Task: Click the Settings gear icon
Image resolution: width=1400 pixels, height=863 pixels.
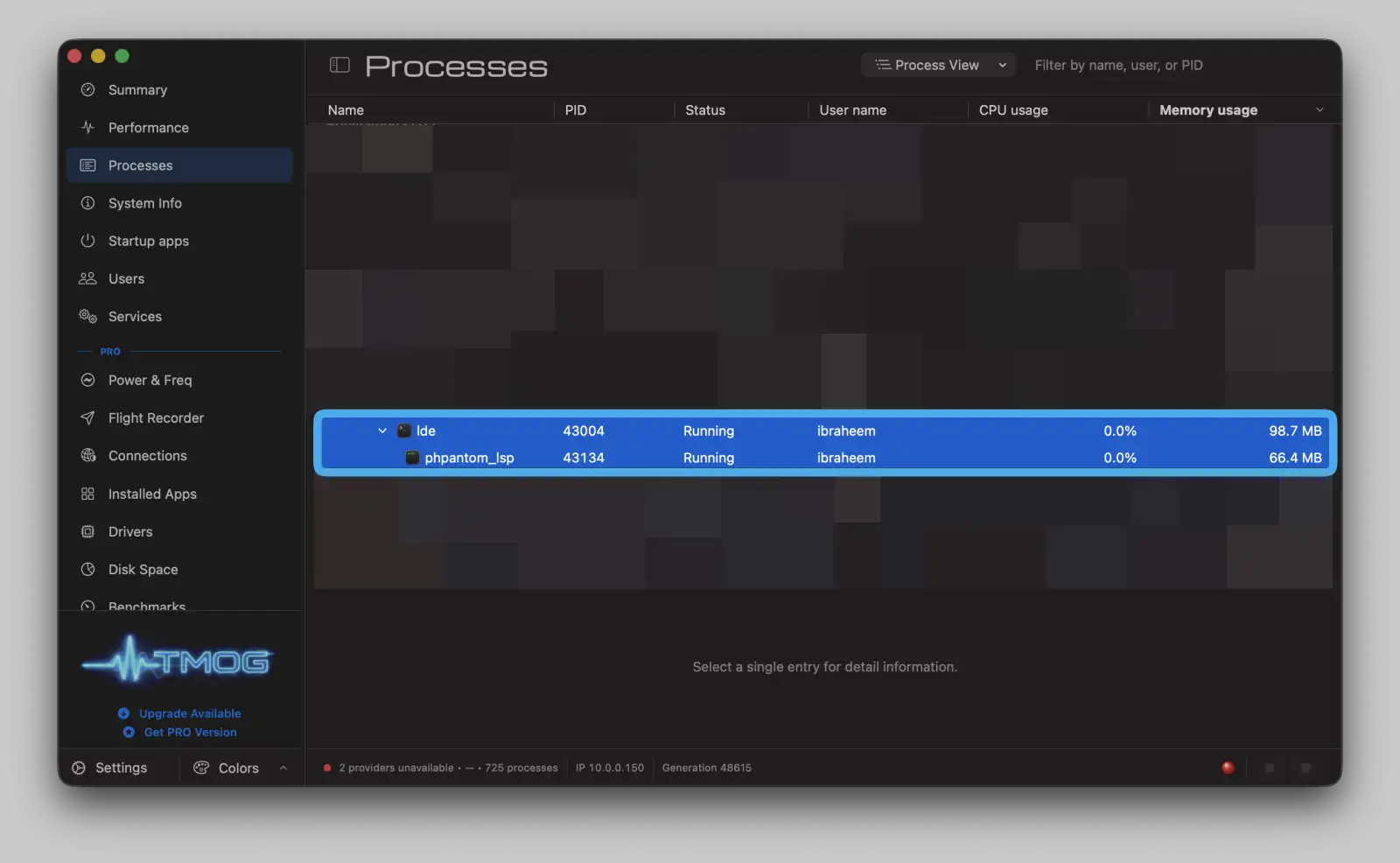Action: (x=79, y=768)
